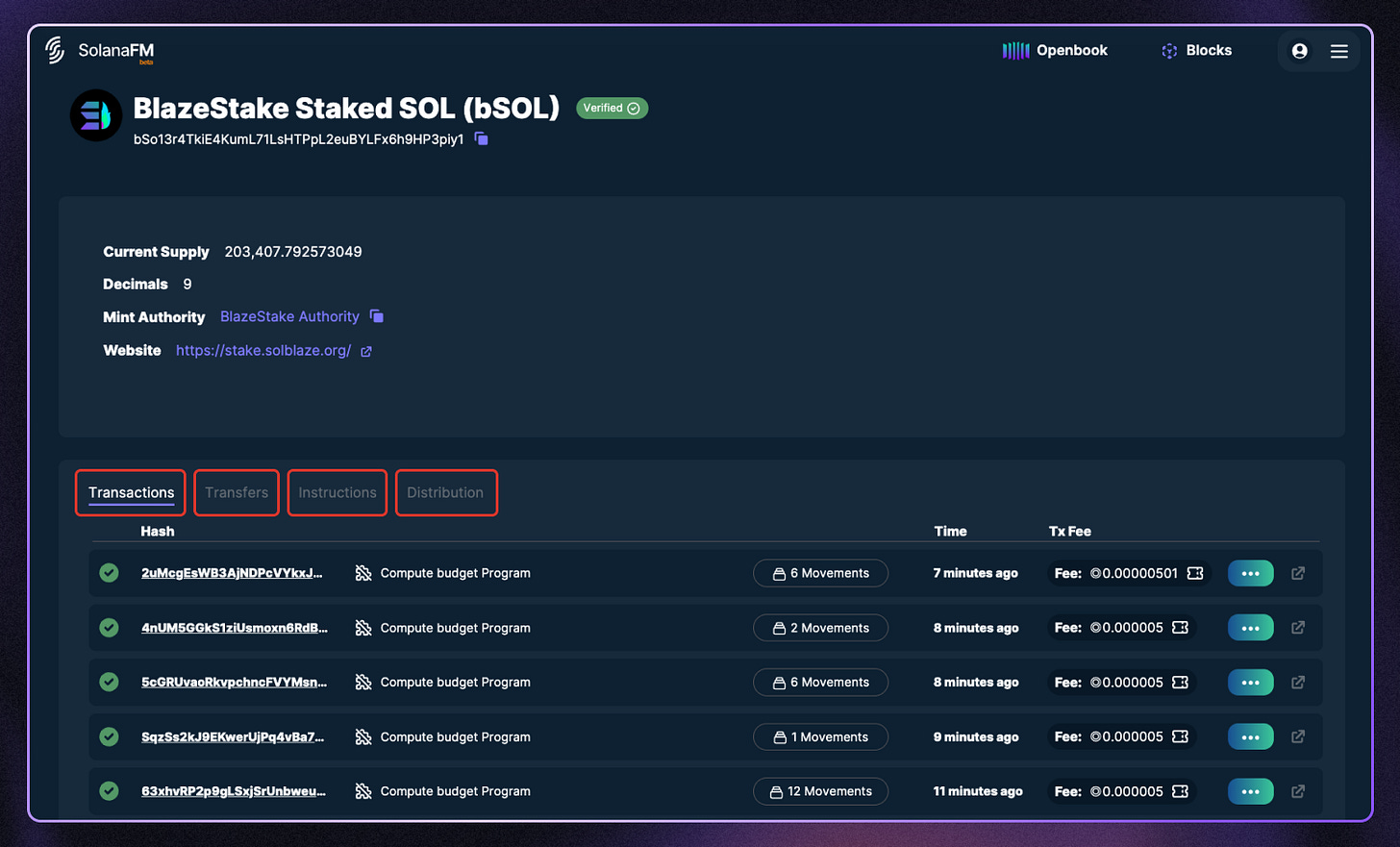1400x847 pixels.
Task: Copy the Mint Authority address
Action: pos(377,316)
